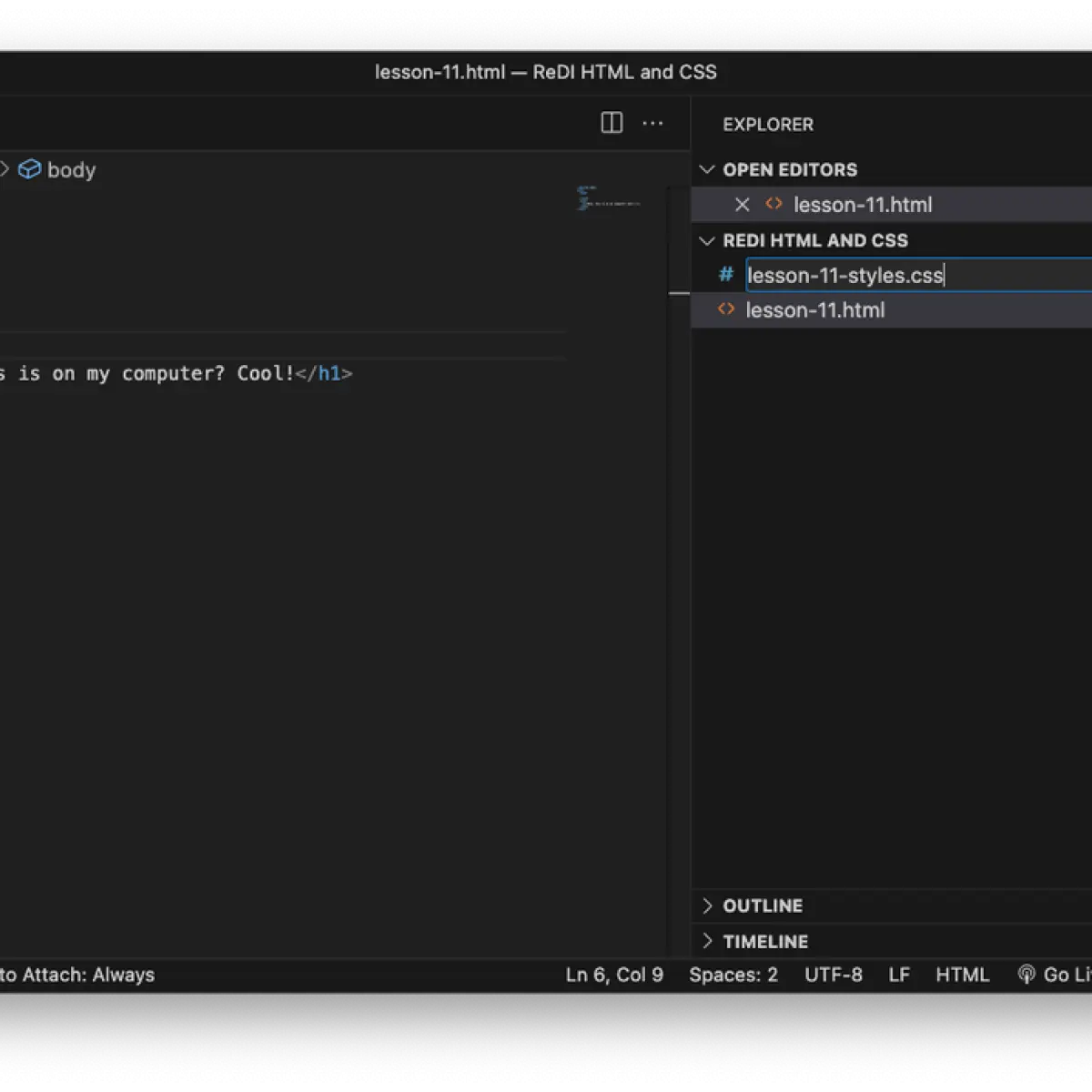The height and width of the screenshot is (1092, 1092).
Task: Click the HTML icon of lesson-11.html in the folder tree
Action: (x=726, y=309)
